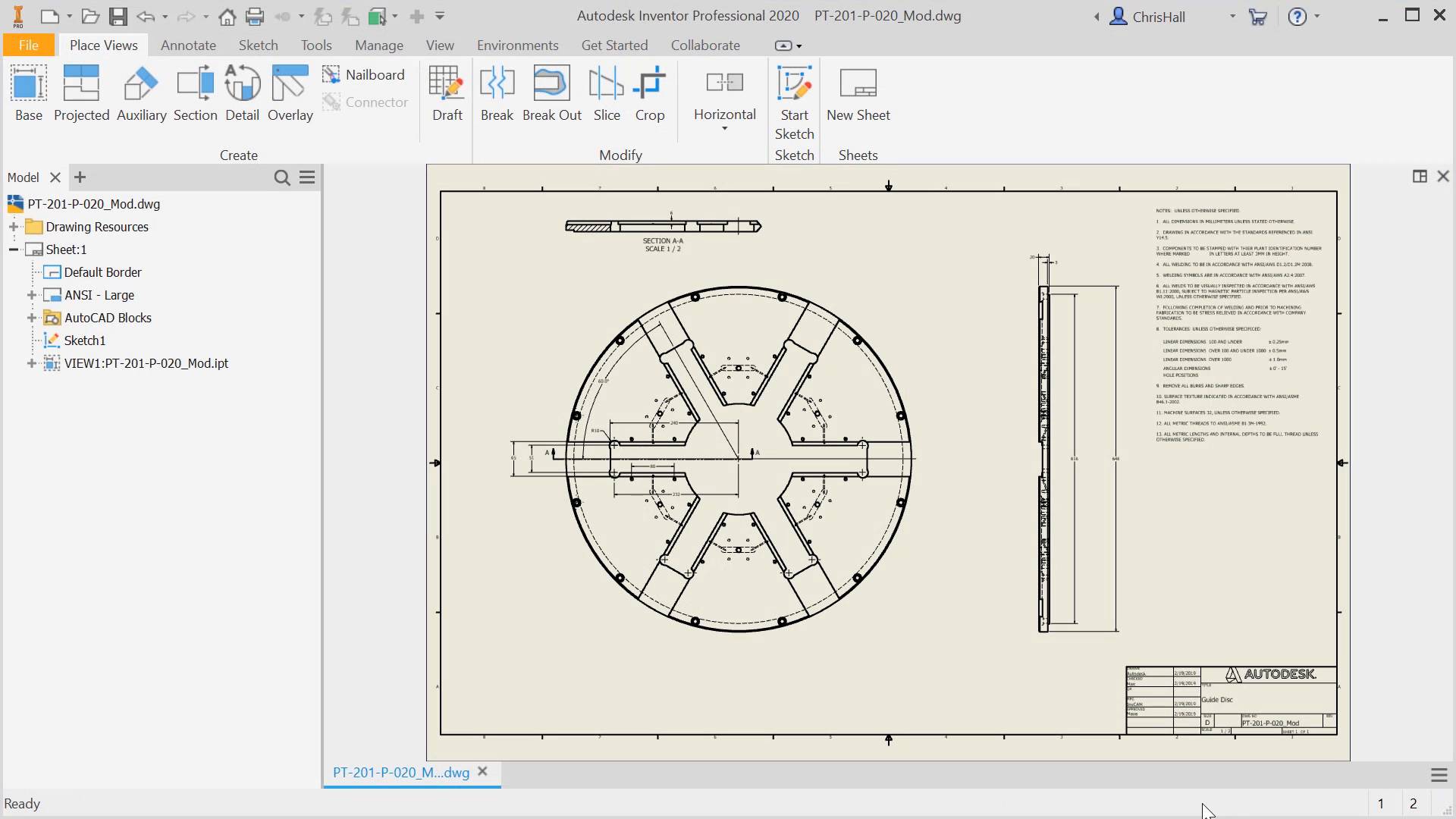Select the Projected view tool

[80, 93]
